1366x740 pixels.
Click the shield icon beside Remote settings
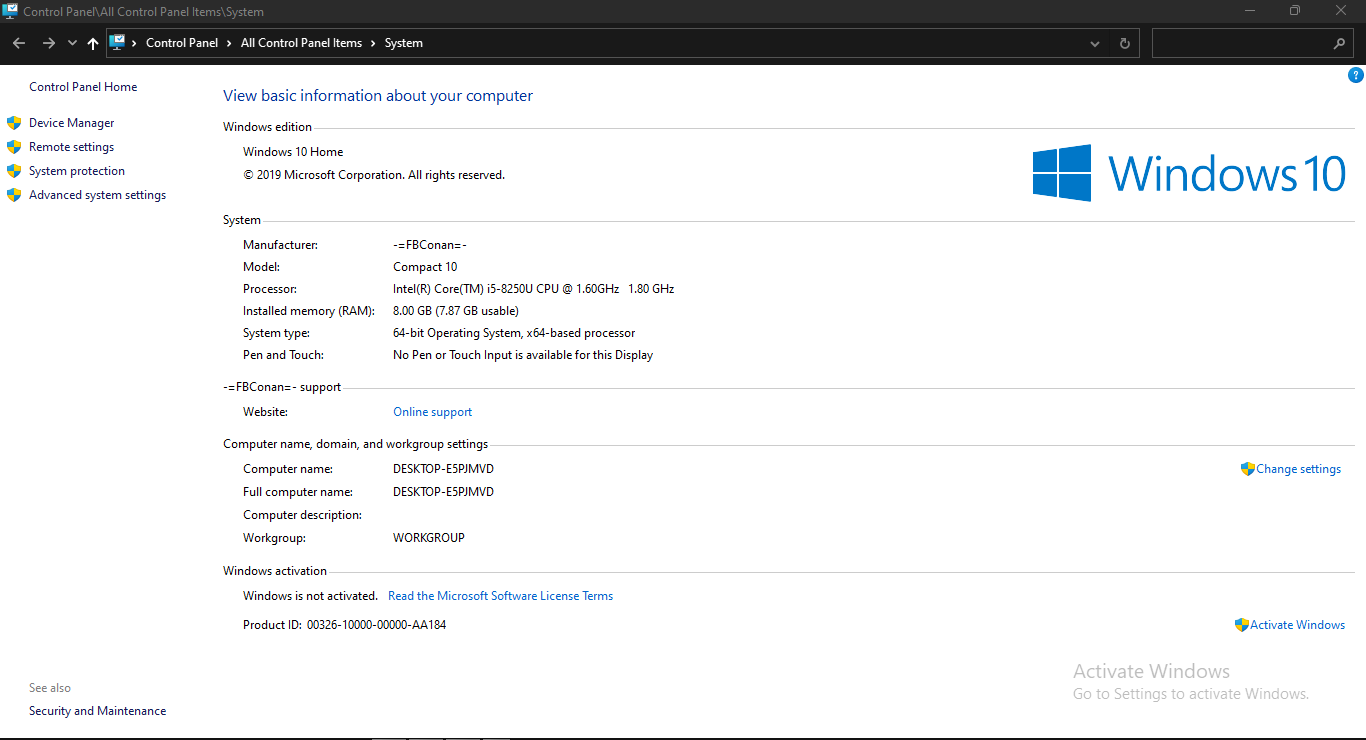click(14, 147)
